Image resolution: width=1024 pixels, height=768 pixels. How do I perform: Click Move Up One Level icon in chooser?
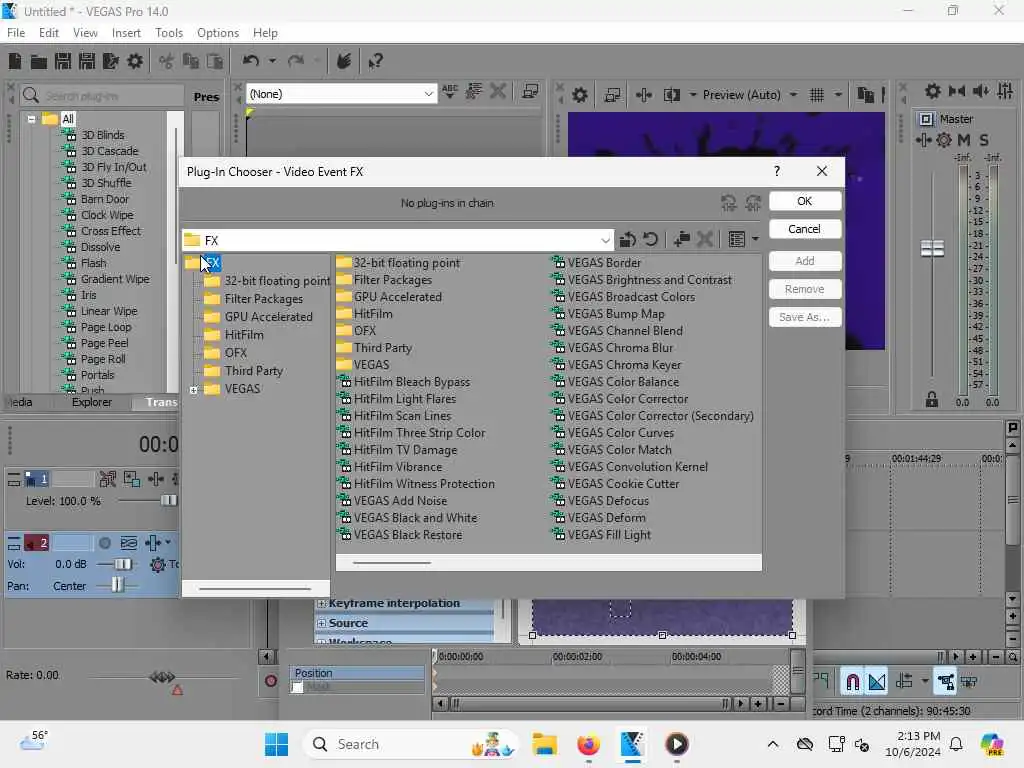tap(628, 240)
